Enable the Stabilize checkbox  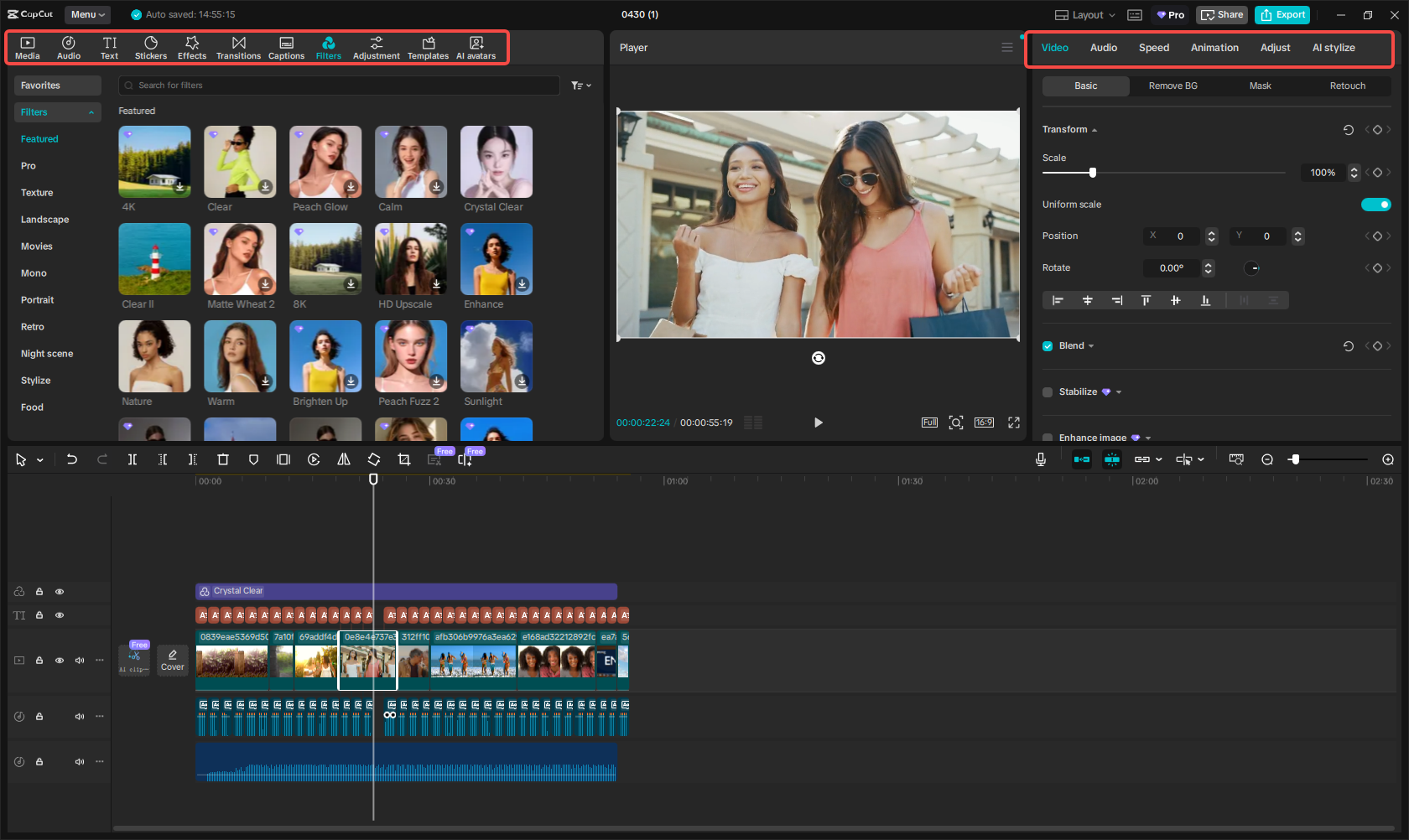coord(1048,391)
